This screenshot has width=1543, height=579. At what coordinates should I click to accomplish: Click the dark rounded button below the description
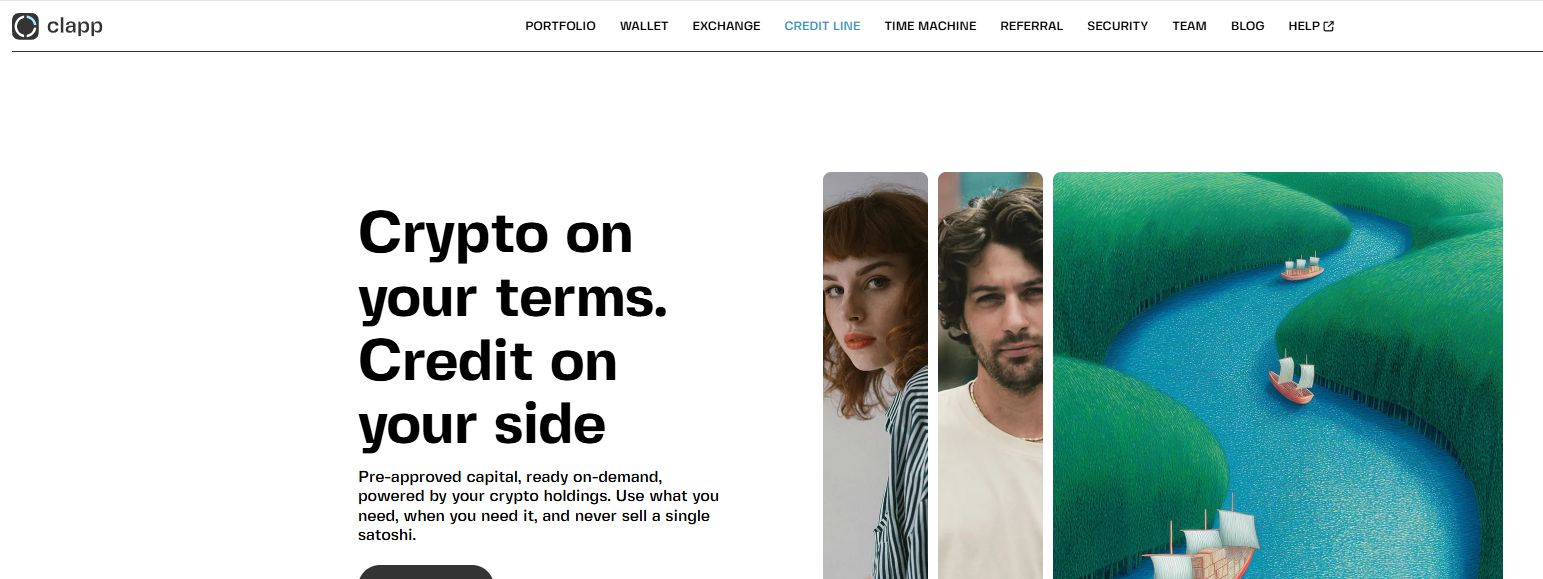tap(426, 572)
